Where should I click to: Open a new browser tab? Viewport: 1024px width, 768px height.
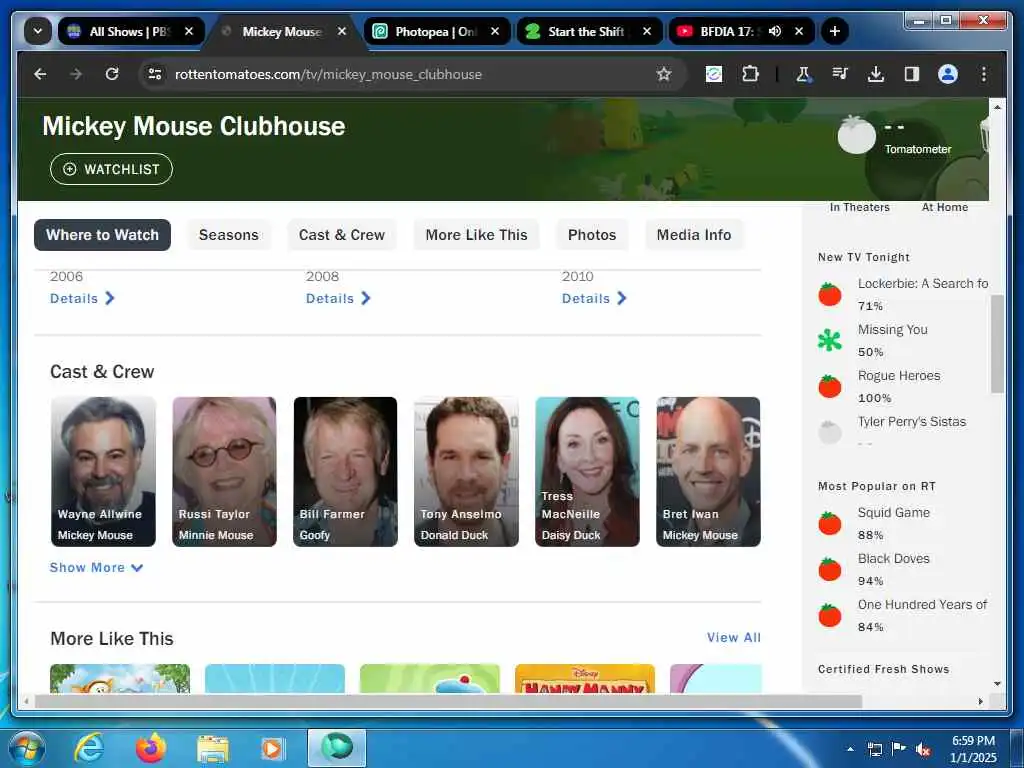click(x=835, y=31)
